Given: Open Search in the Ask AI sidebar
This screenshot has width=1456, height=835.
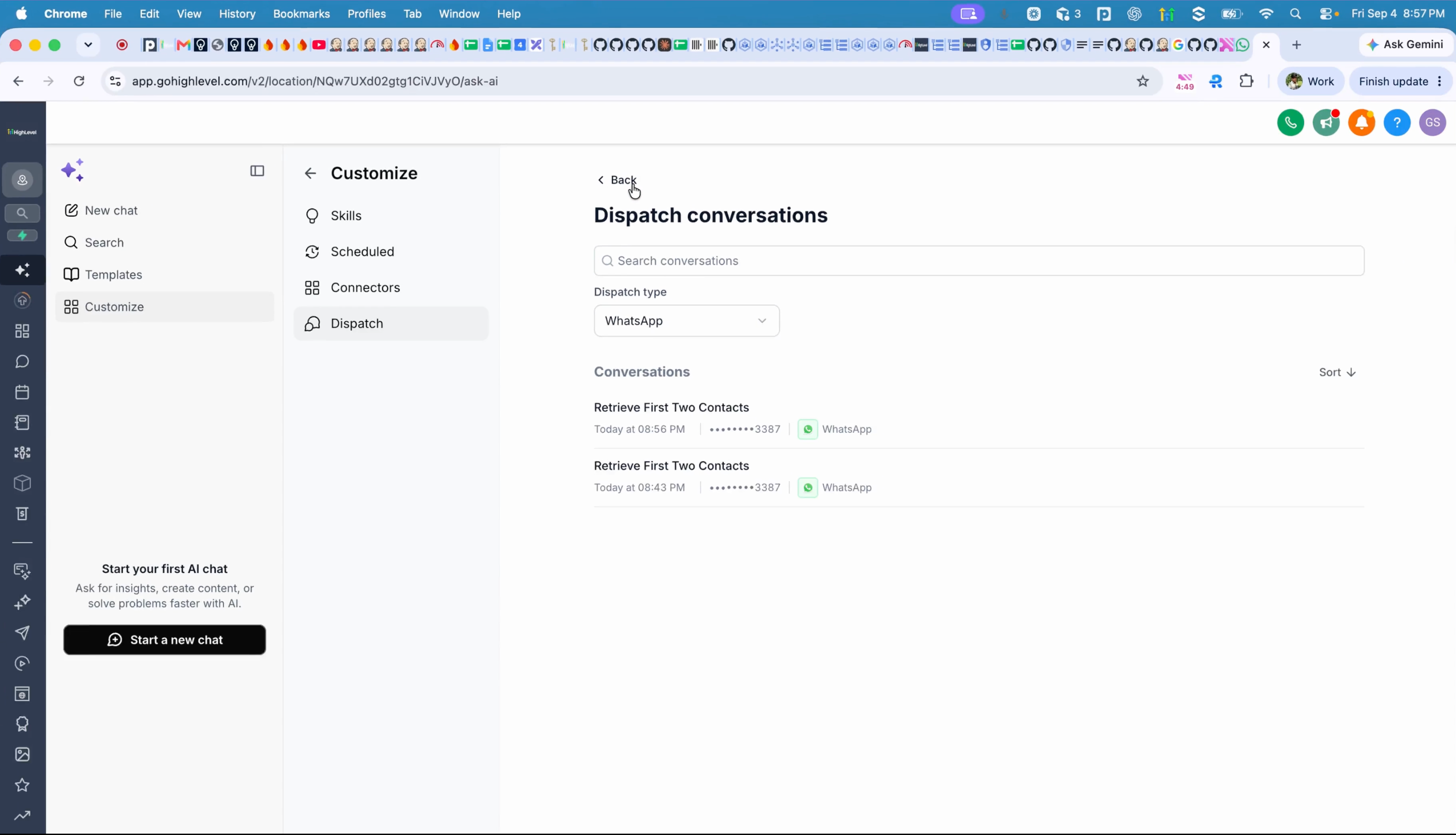Looking at the screenshot, I should [165, 243].
